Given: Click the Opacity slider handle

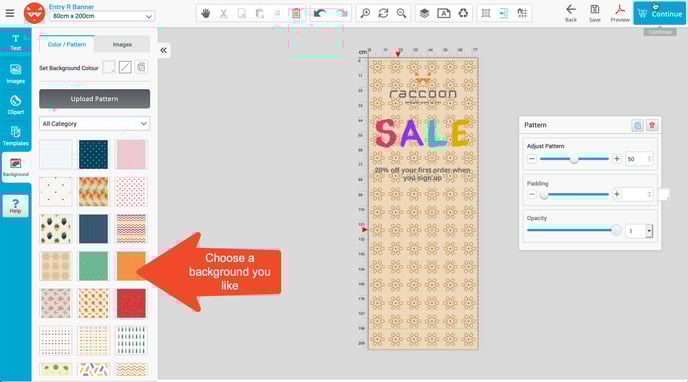Looking at the screenshot, I should pyautogui.click(x=616, y=230).
